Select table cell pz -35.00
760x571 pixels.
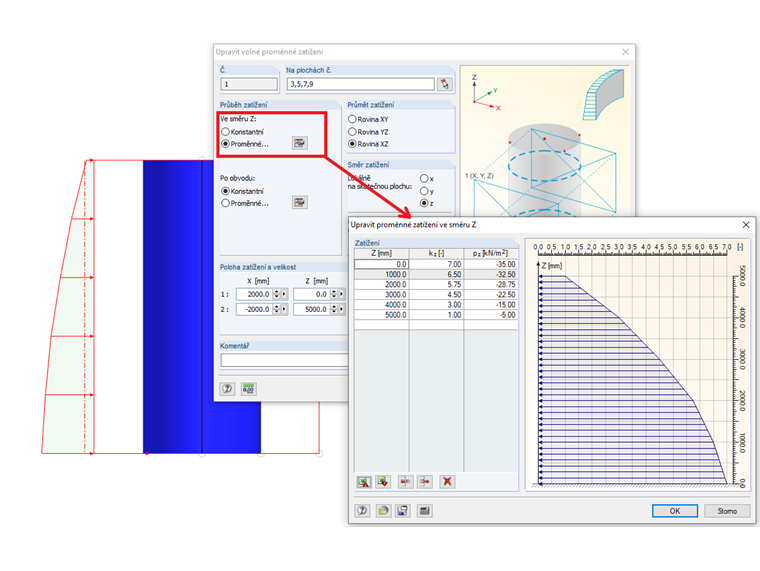(x=491, y=264)
